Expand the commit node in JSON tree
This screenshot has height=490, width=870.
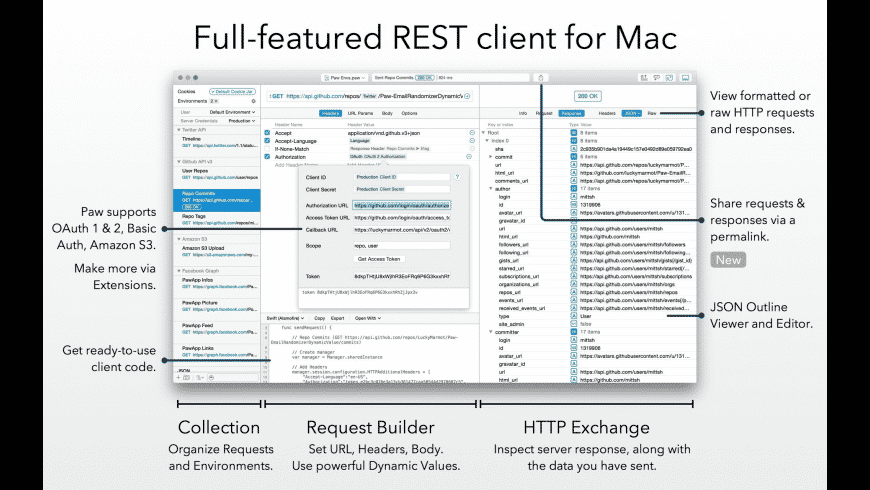pyautogui.click(x=490, y=157)
